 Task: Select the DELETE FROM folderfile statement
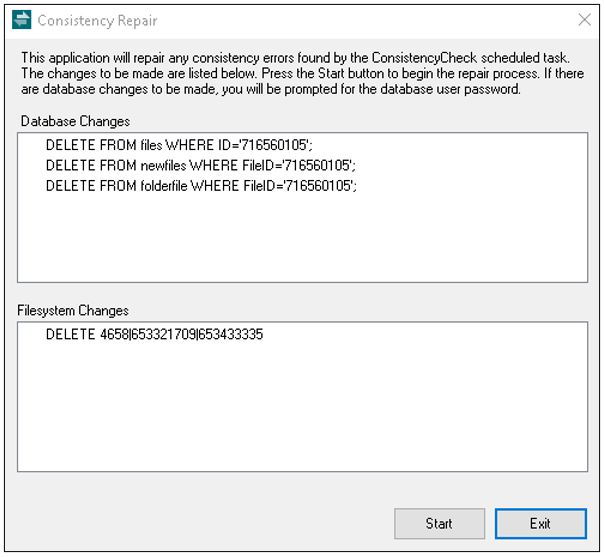(201, 186)
